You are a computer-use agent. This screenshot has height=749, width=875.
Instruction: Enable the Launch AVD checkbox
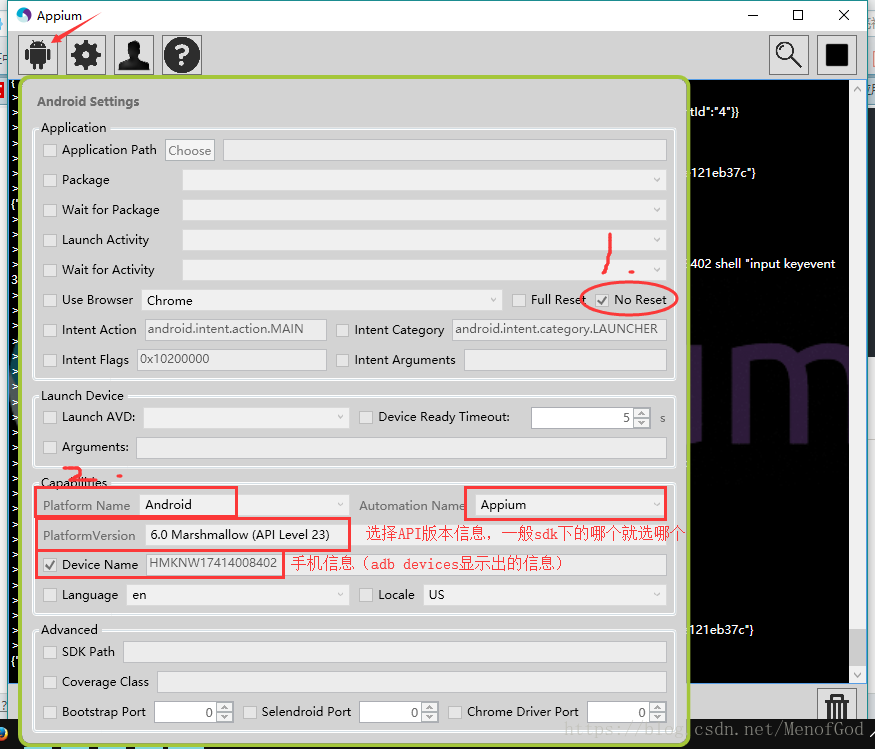pos(50,417)
